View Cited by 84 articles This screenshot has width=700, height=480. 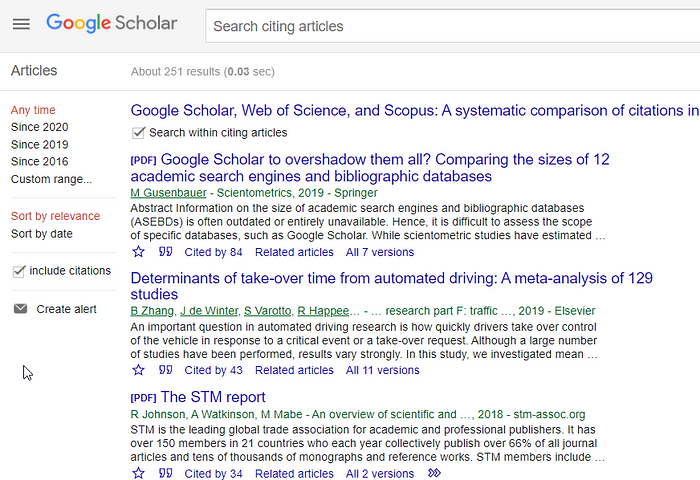point(213,252)
